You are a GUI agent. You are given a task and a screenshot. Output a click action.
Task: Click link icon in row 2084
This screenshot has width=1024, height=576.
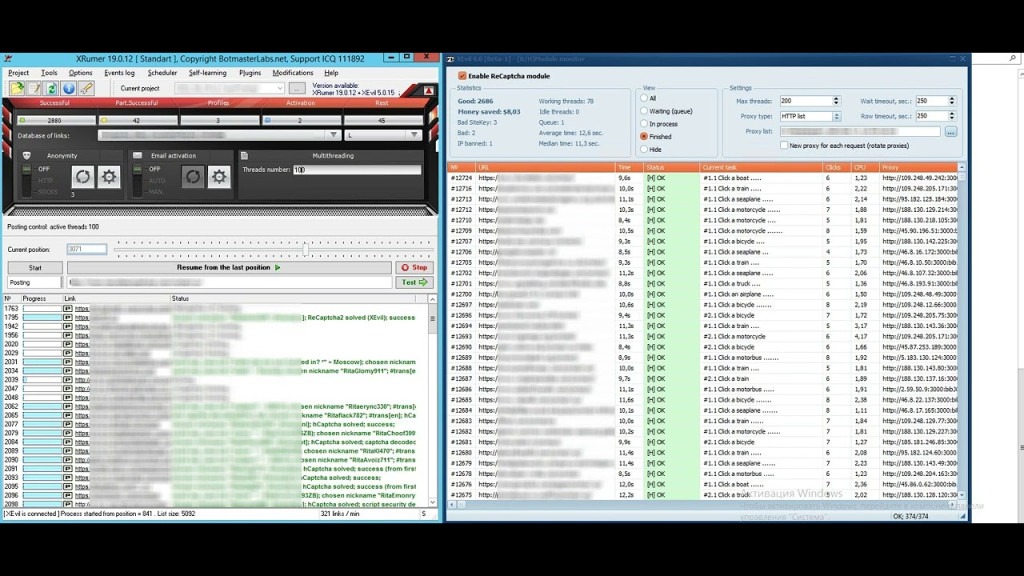coord(67,441)
